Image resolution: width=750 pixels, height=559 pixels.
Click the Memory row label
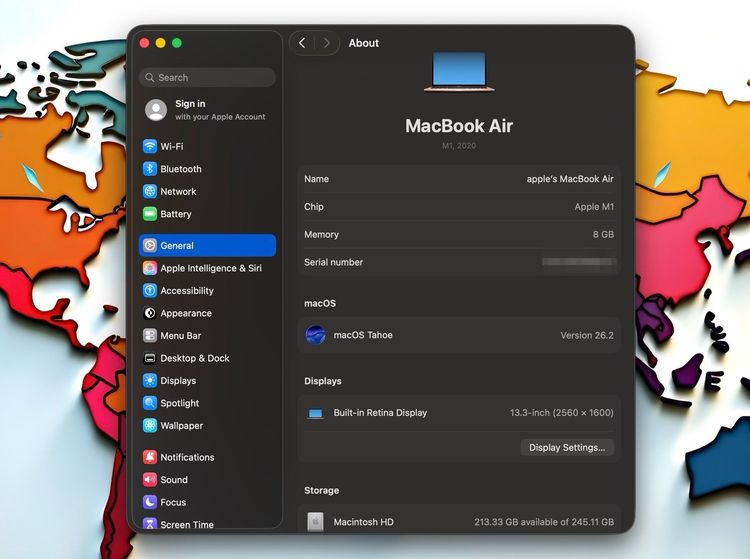pos(321,234)
